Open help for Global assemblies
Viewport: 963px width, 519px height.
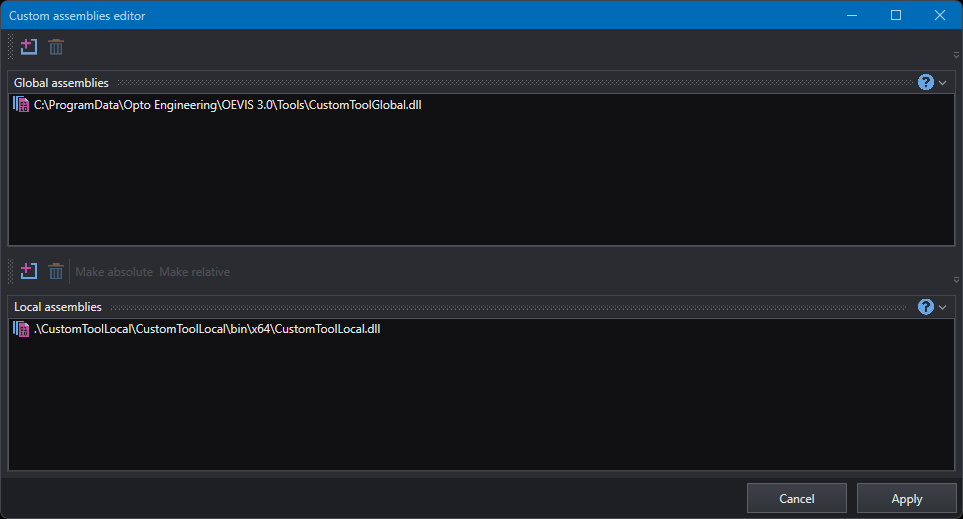click(926, 82)
